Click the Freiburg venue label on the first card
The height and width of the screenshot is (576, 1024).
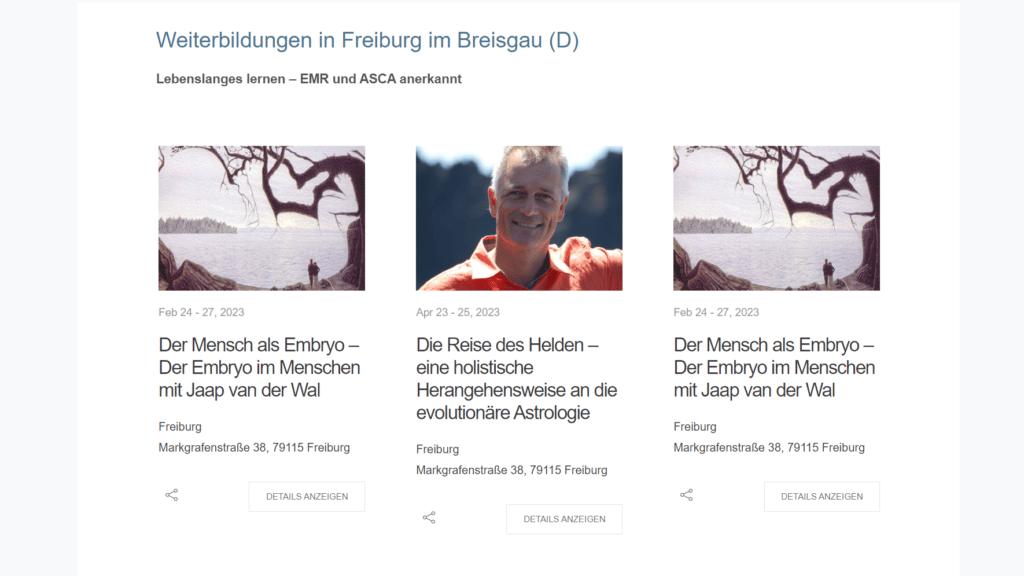180,426
